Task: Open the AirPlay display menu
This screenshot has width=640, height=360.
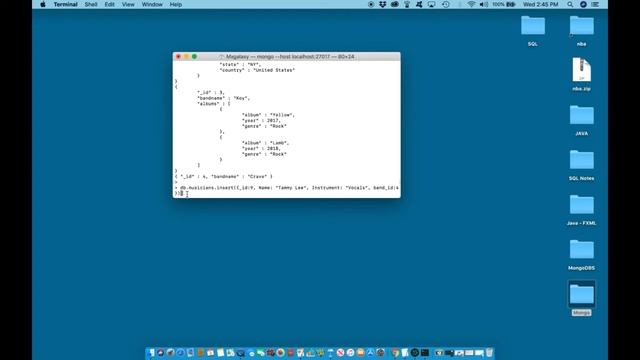Action: tap(431, 4)
